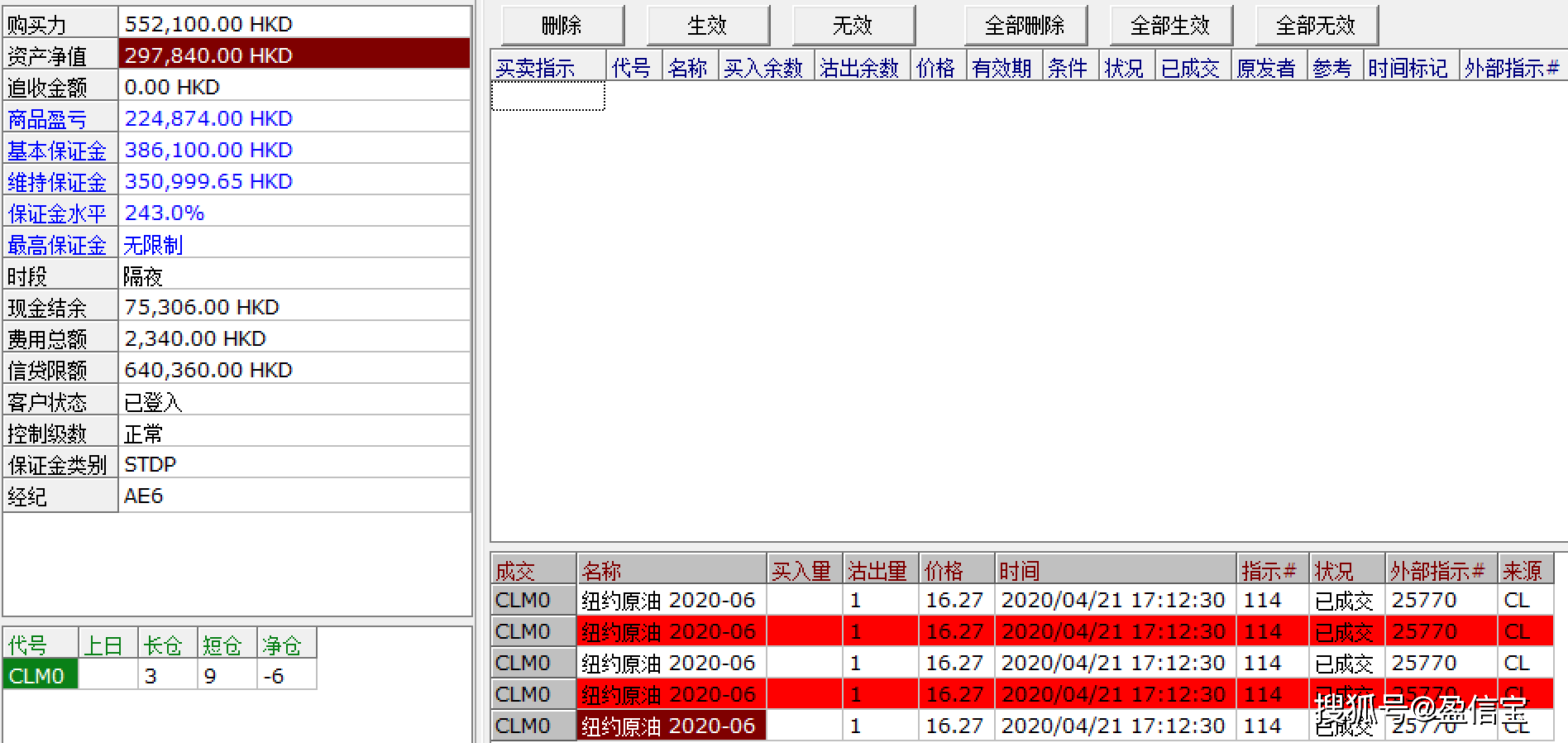
Task: Open the 保证金水平 link
Action: (x=57, y=213)
